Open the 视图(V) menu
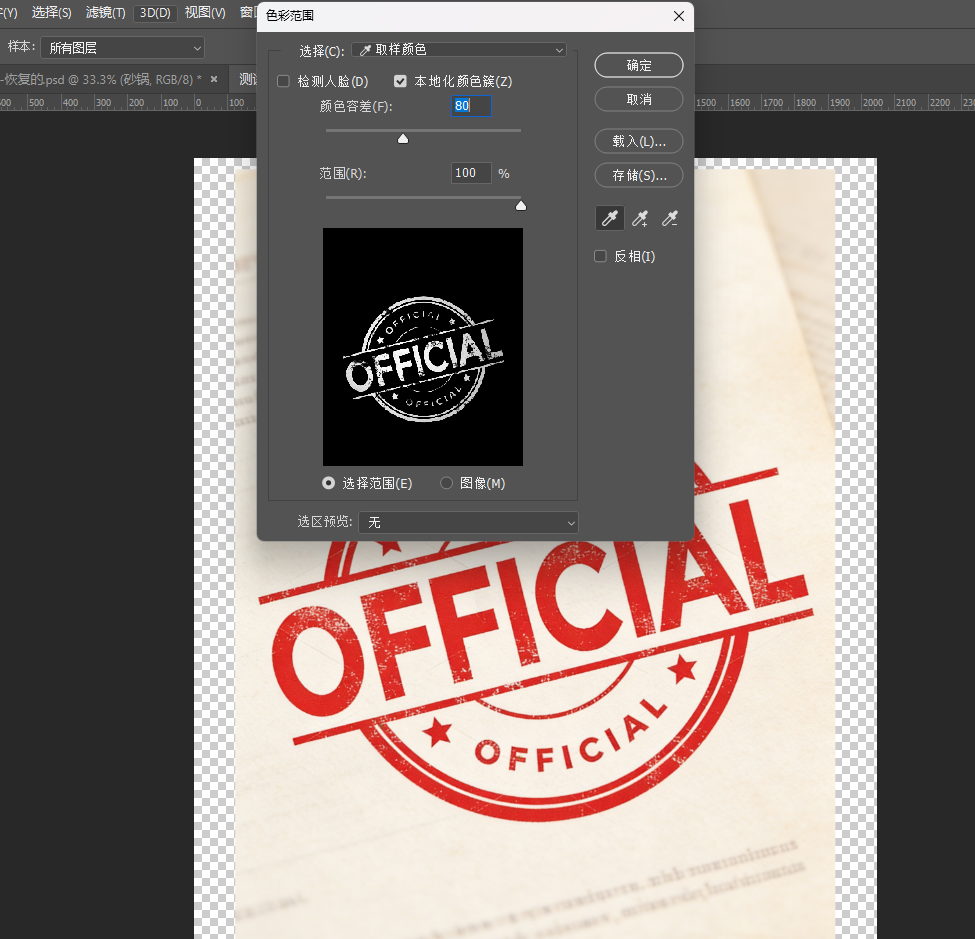 point(205,13)
